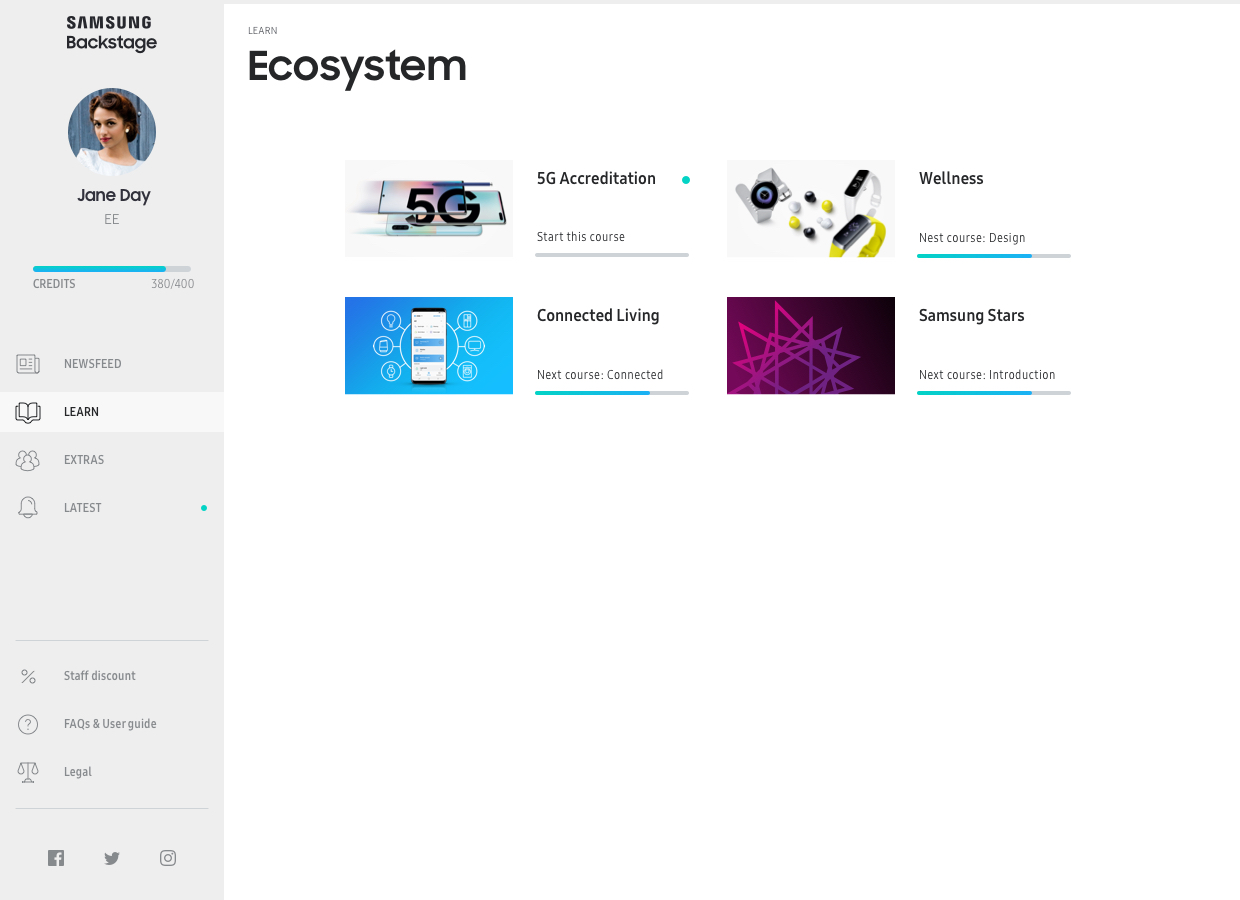Open the Connected Living course title
This screenshot has width=1240, height=900.
tap(598, 316)
